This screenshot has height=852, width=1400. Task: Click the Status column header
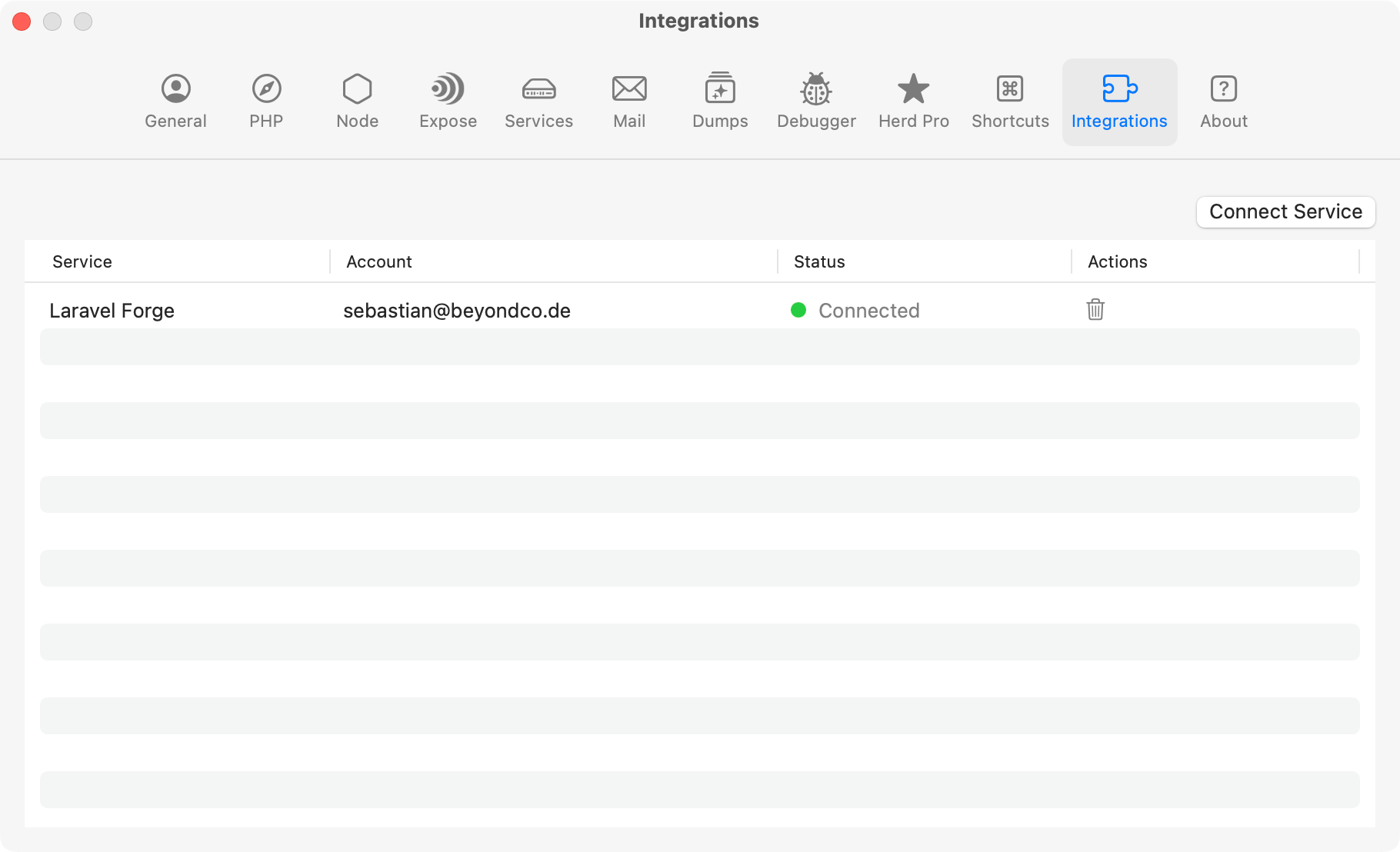[819, 261]
